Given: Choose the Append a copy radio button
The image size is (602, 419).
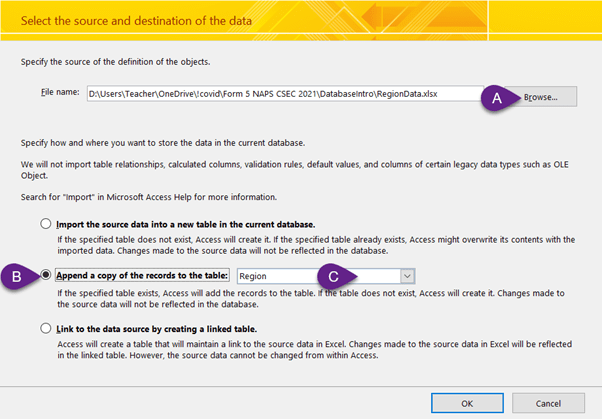Looking at the screenshot, I should click(46, 275).
